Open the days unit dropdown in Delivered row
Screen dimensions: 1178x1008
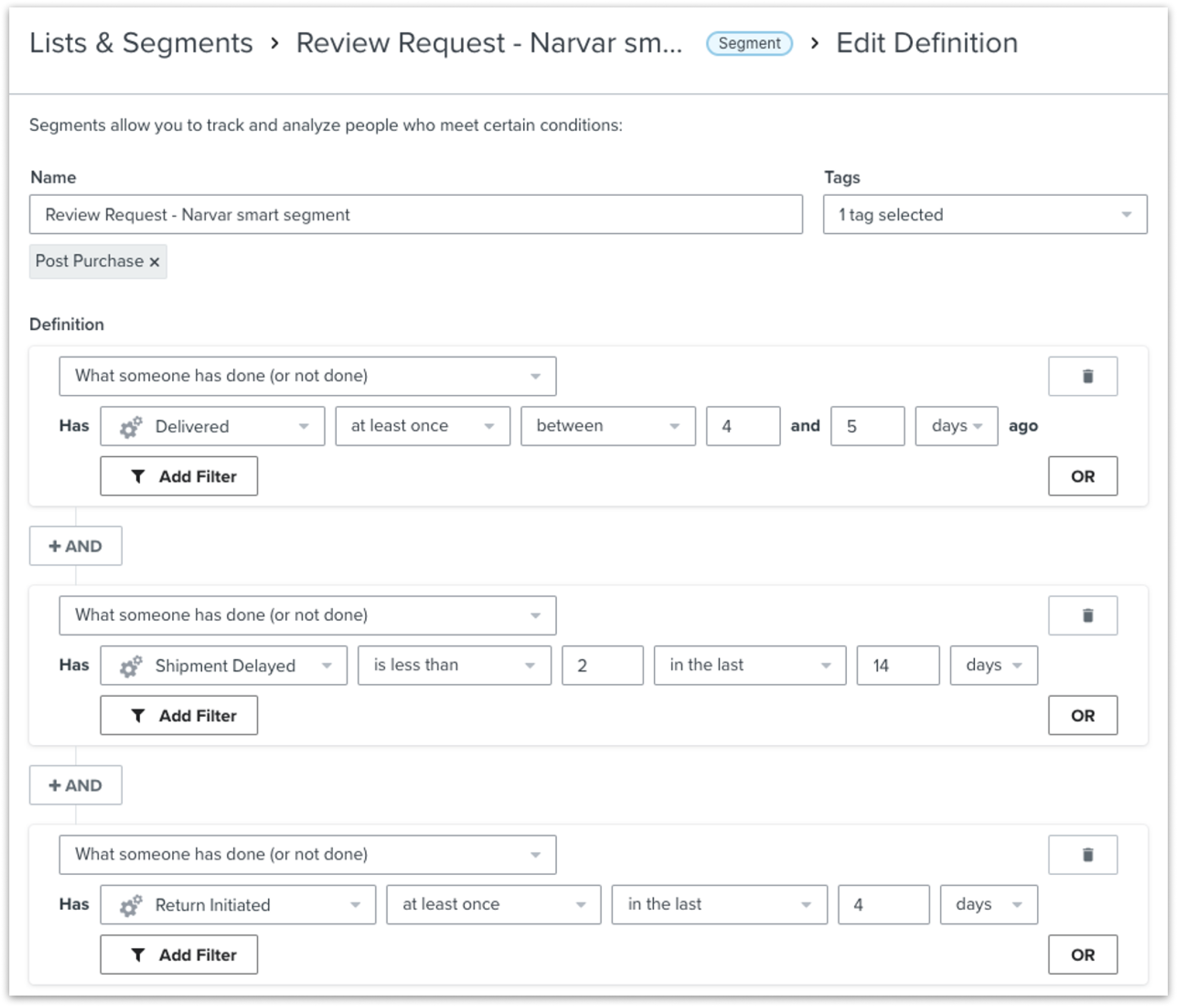956,426
